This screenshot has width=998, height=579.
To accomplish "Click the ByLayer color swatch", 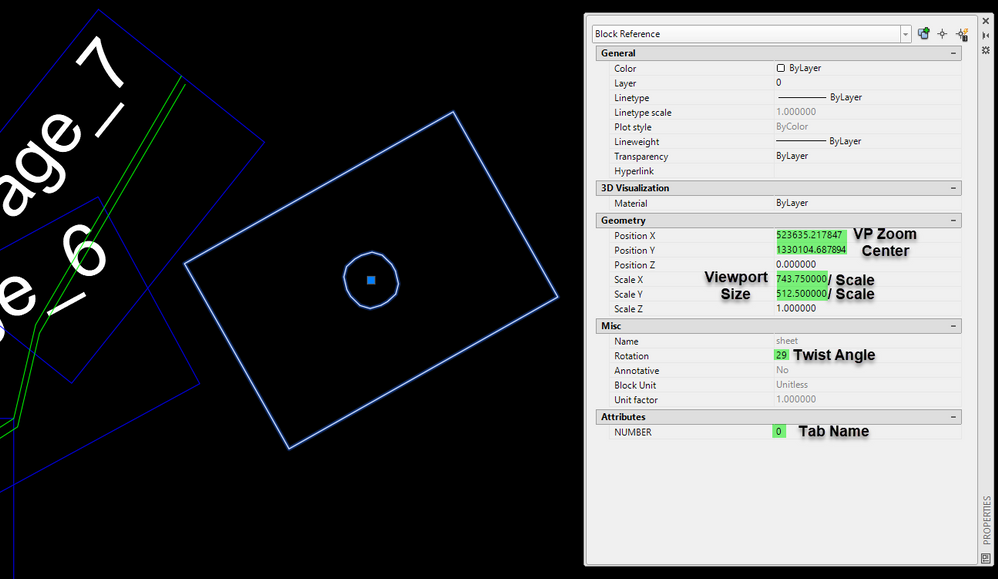I will [x=780, y=68].
